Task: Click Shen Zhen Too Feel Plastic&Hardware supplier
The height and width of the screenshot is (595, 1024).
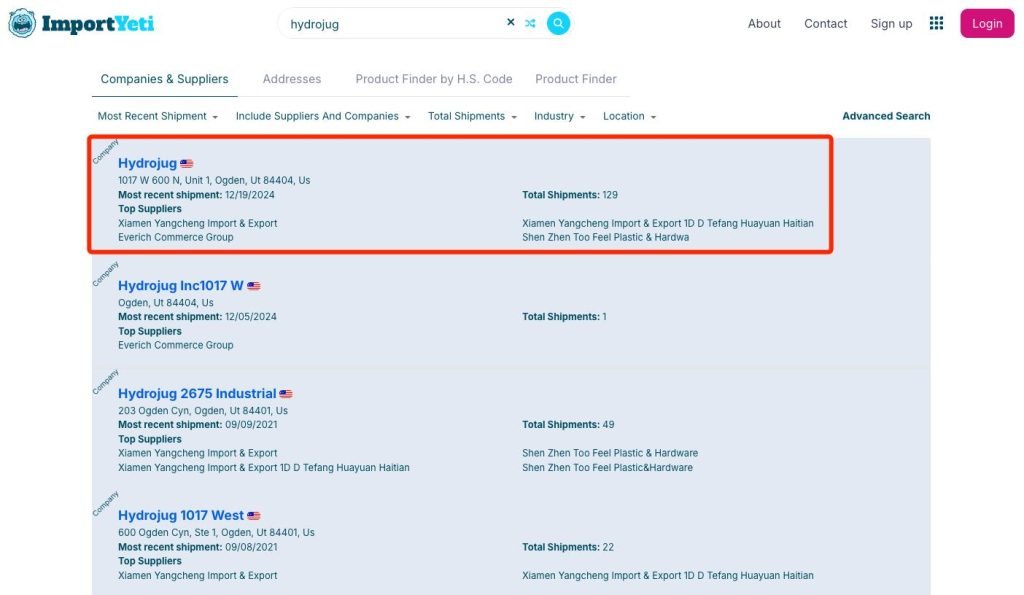Action: coord(607,468)
